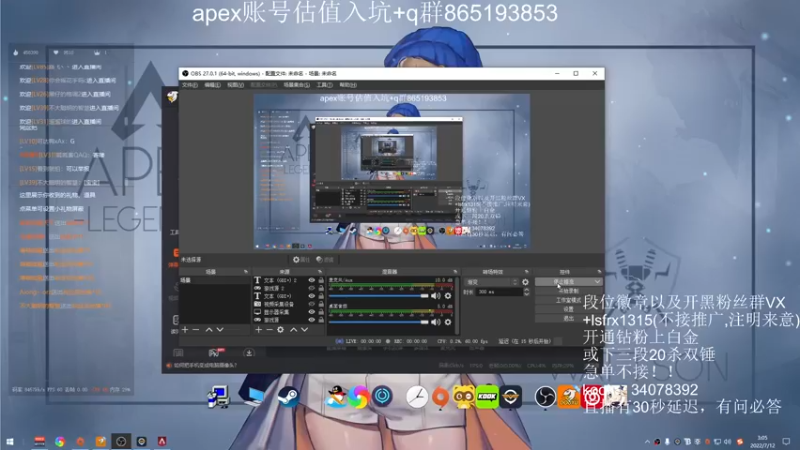The image size is (800, 450).
Task: Pop out the 混音器 dock panel
Action: tap(455, 272)
